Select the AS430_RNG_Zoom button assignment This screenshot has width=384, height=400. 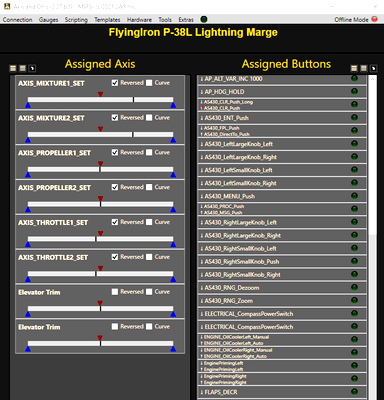point(282,301)
